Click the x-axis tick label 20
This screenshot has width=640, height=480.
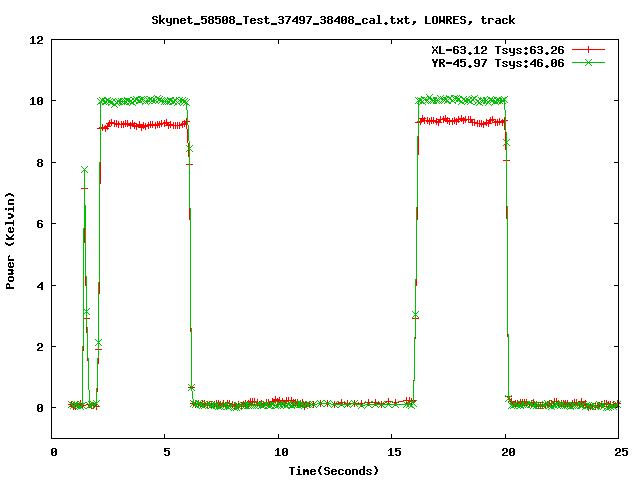click(508, 452)
